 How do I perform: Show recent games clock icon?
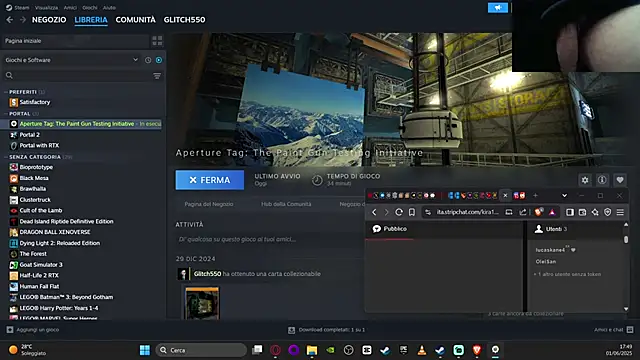point(148,60)
